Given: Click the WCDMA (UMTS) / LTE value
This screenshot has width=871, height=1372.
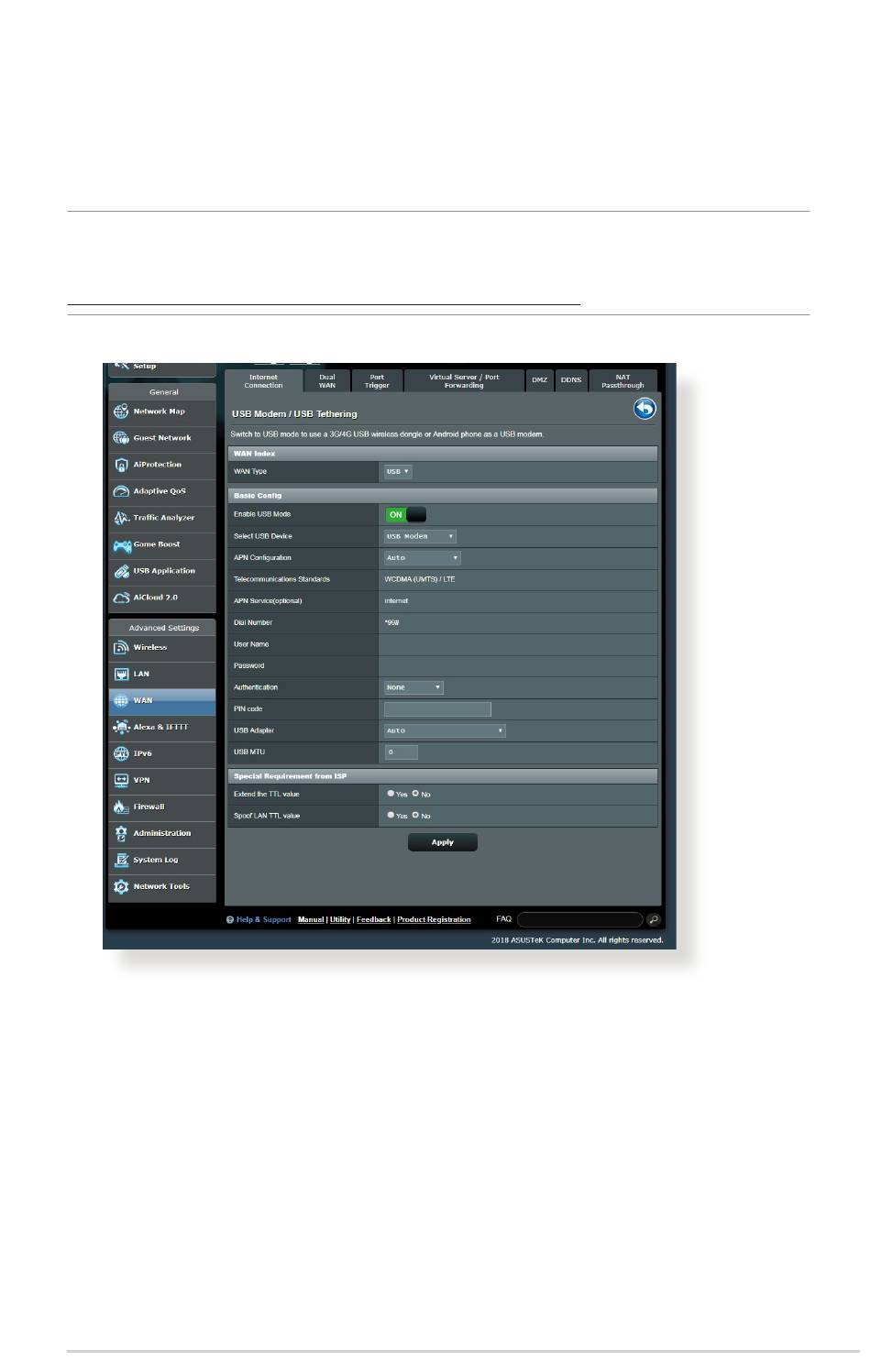Looking at the screenshot, I should click(x=420, y=579).
